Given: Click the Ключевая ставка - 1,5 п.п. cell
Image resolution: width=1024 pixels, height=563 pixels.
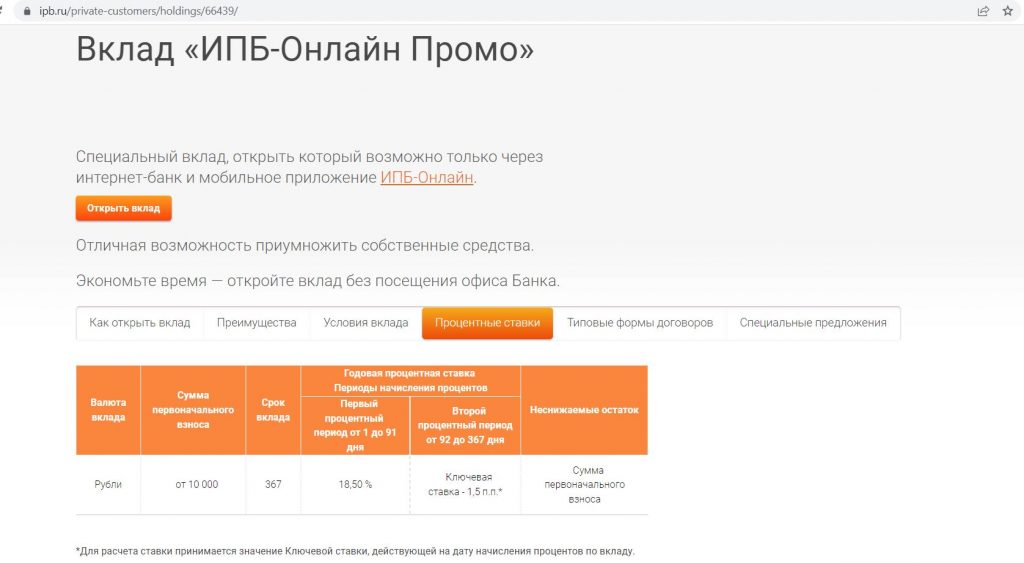Looking at the screenshot, I should tap(465, 485).
